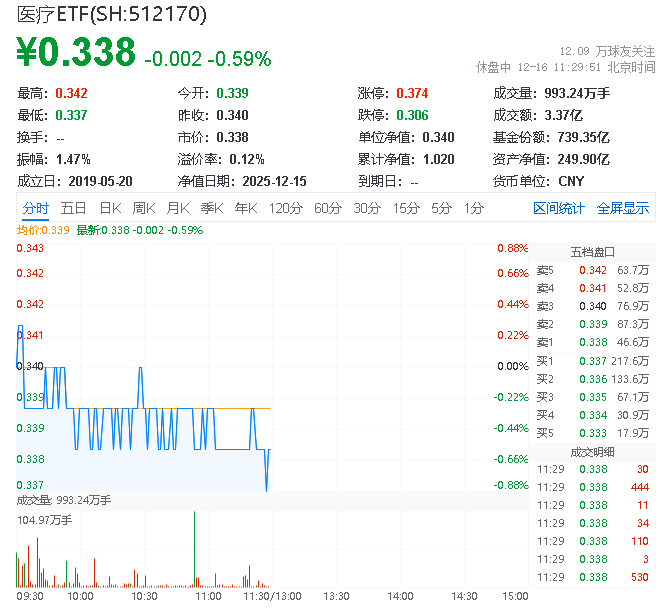The height and width of the screenshot is (615, 656).
Task: Select the 五日 chart tab
Action: [73, 208]
